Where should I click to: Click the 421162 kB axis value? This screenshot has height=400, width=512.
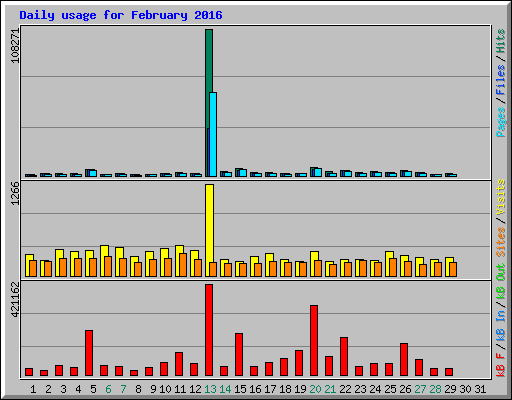click(15, 300)
